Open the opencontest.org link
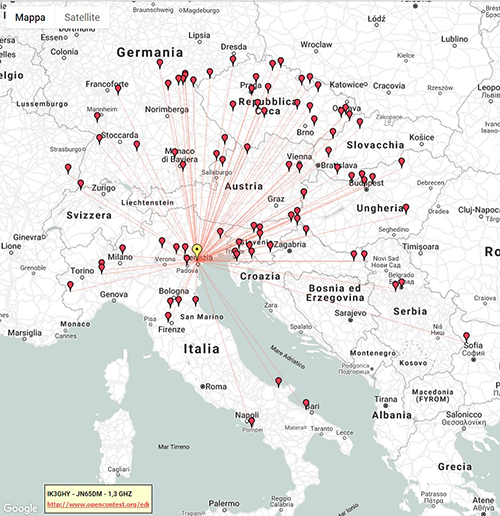 [x=98, y=504]
